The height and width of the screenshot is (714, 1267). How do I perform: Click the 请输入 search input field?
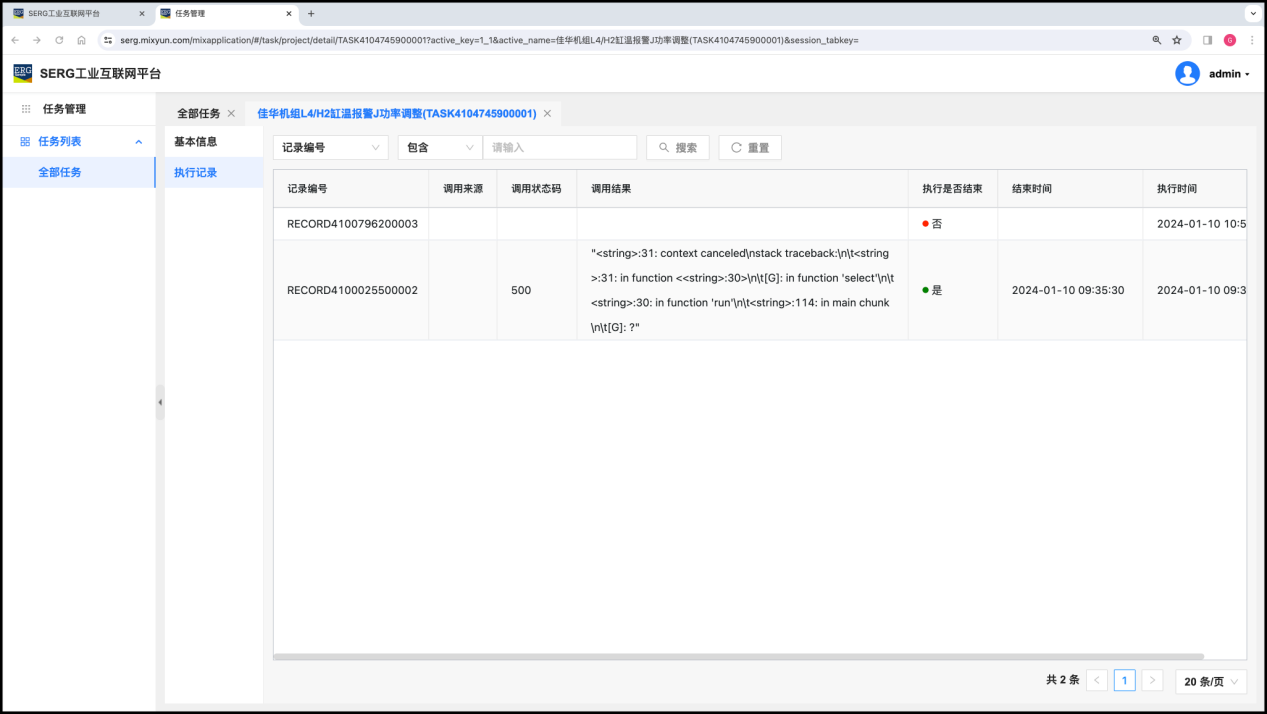pyautogui.click(x=559, y=148)
